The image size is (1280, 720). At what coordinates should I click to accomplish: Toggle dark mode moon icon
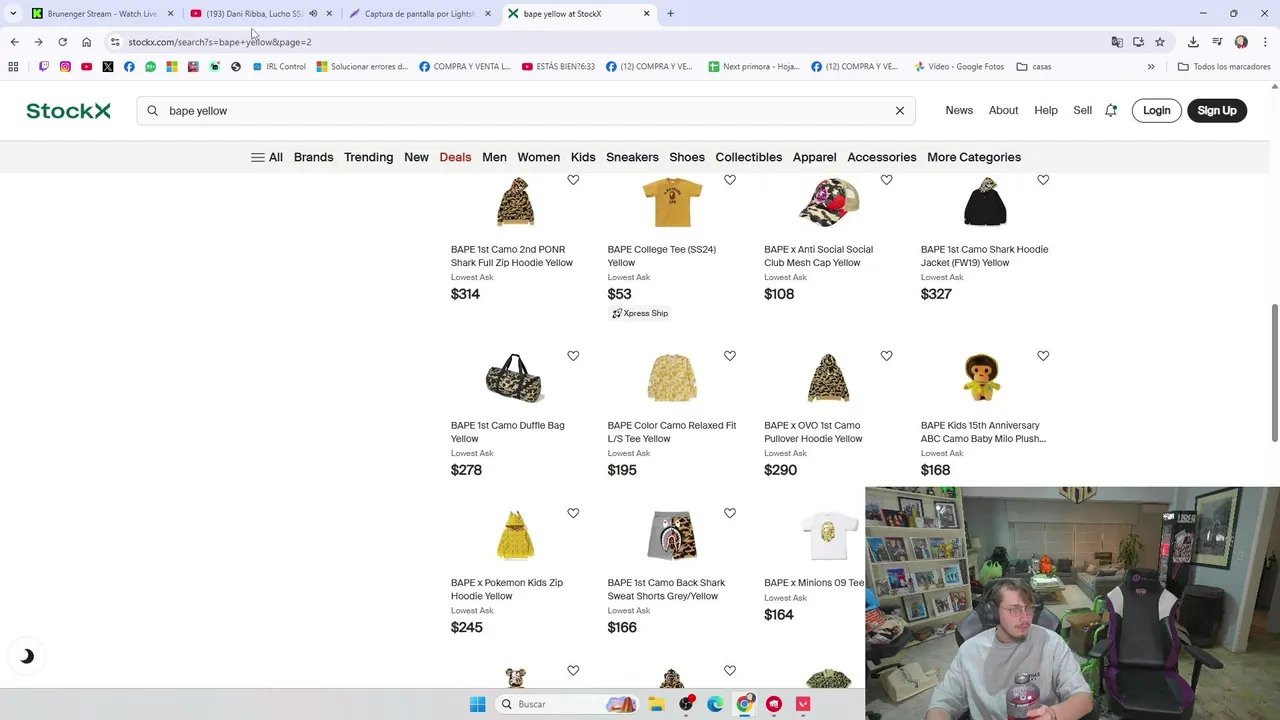click(x=27, y=656)
